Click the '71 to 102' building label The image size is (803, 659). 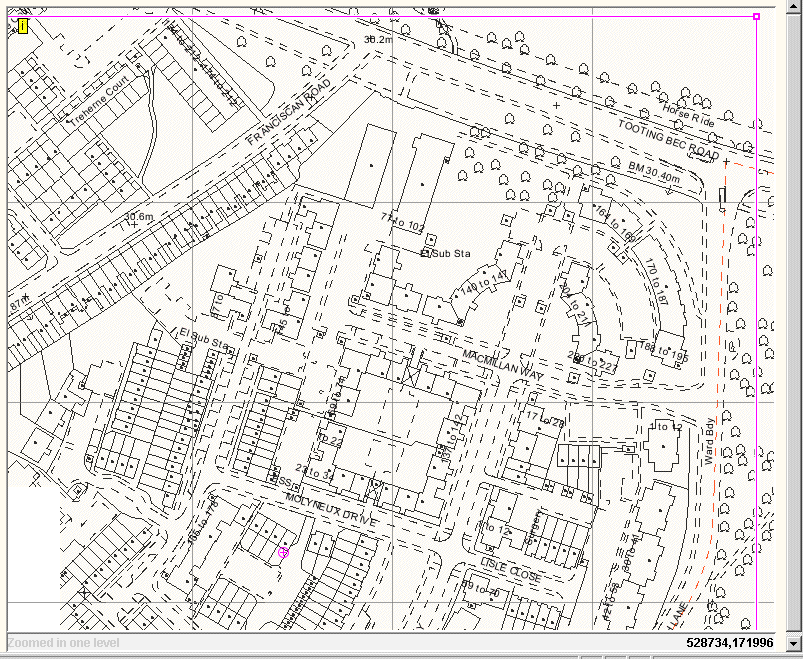[x=403, y=223]
